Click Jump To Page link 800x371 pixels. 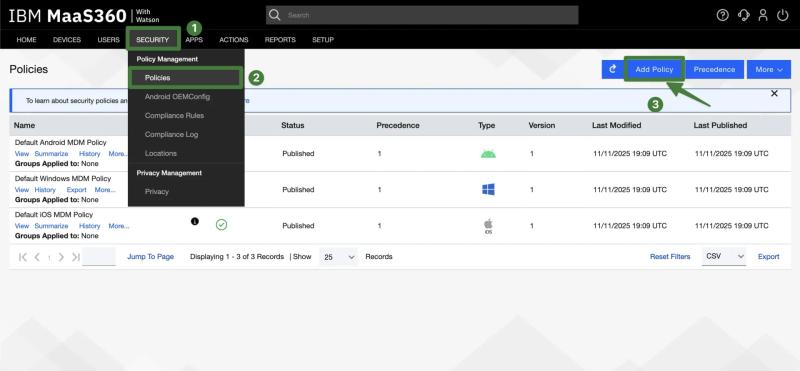(151, 257)
